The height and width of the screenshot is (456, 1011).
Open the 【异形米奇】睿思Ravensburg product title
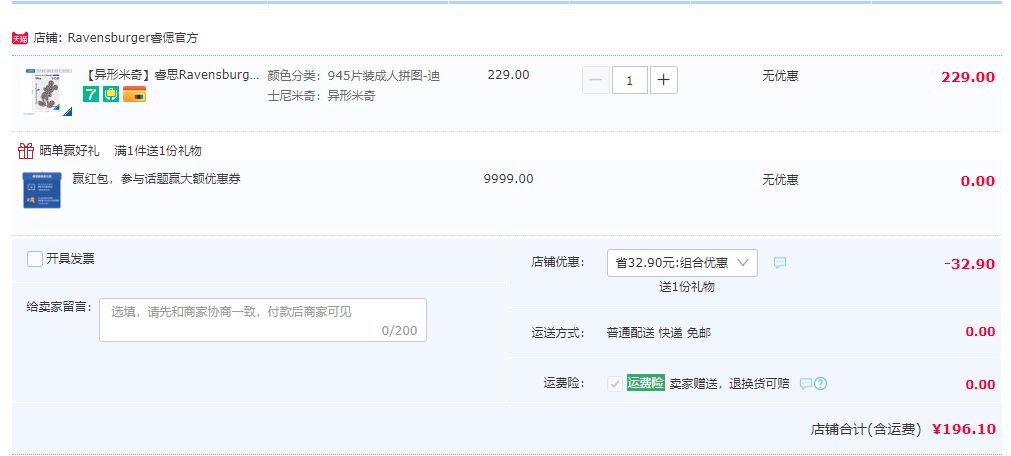click(172, 75)
